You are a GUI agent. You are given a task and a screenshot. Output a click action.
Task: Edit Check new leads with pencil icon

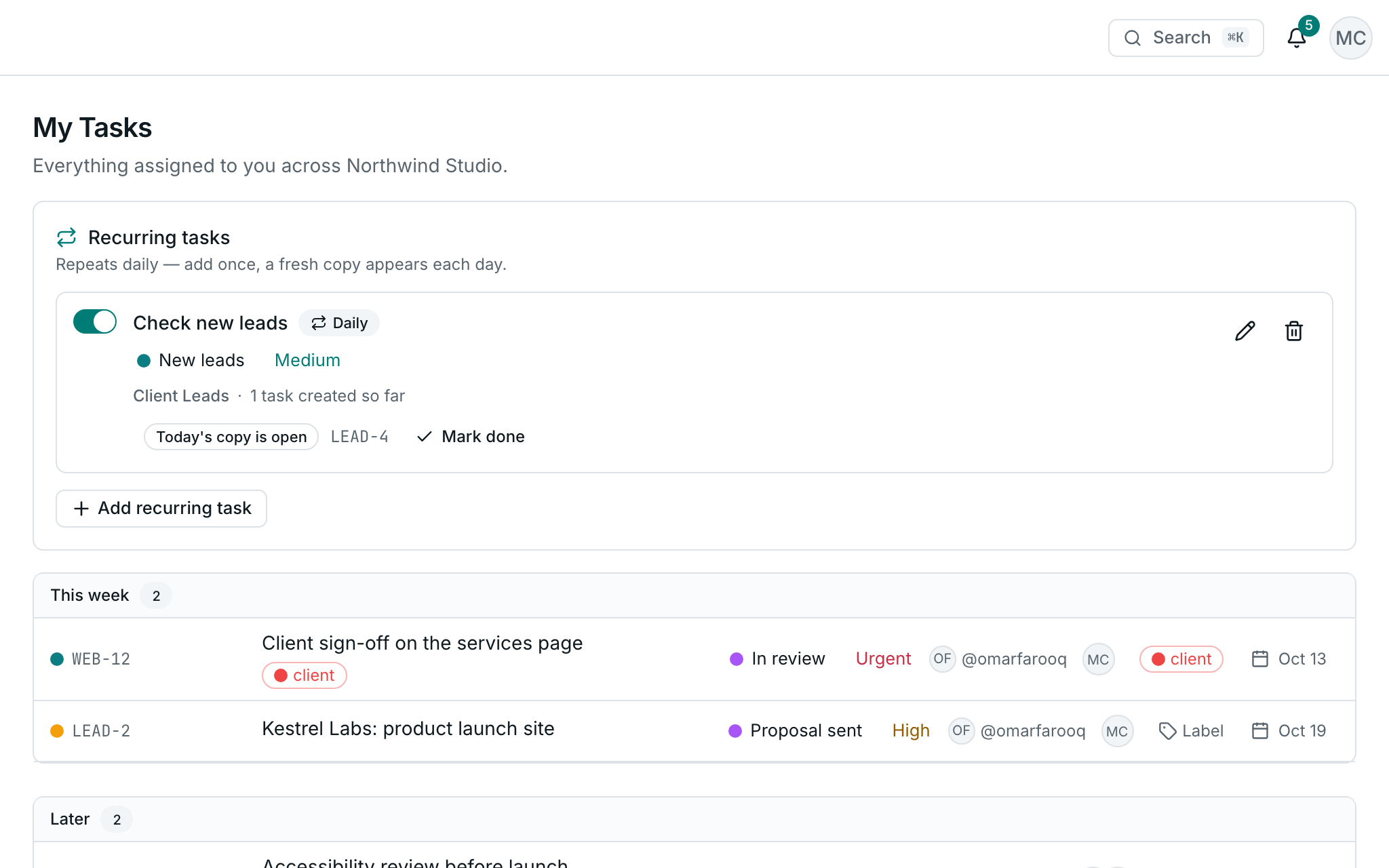pos(1245,331)
